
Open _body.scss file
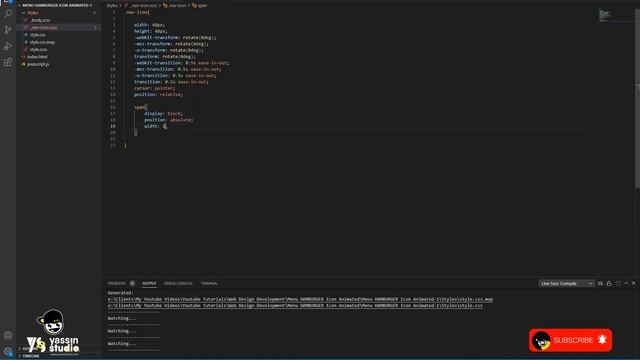coord(40,20)
